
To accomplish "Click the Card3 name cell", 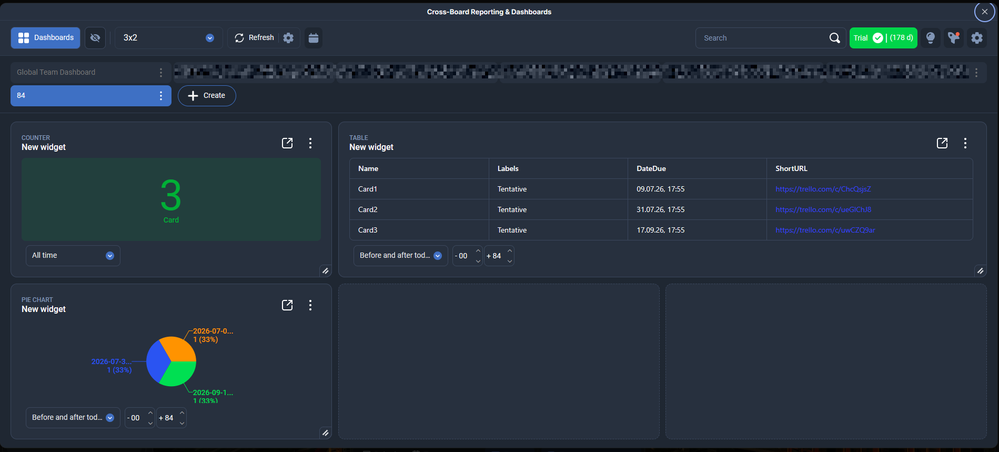I will [419, 230].
